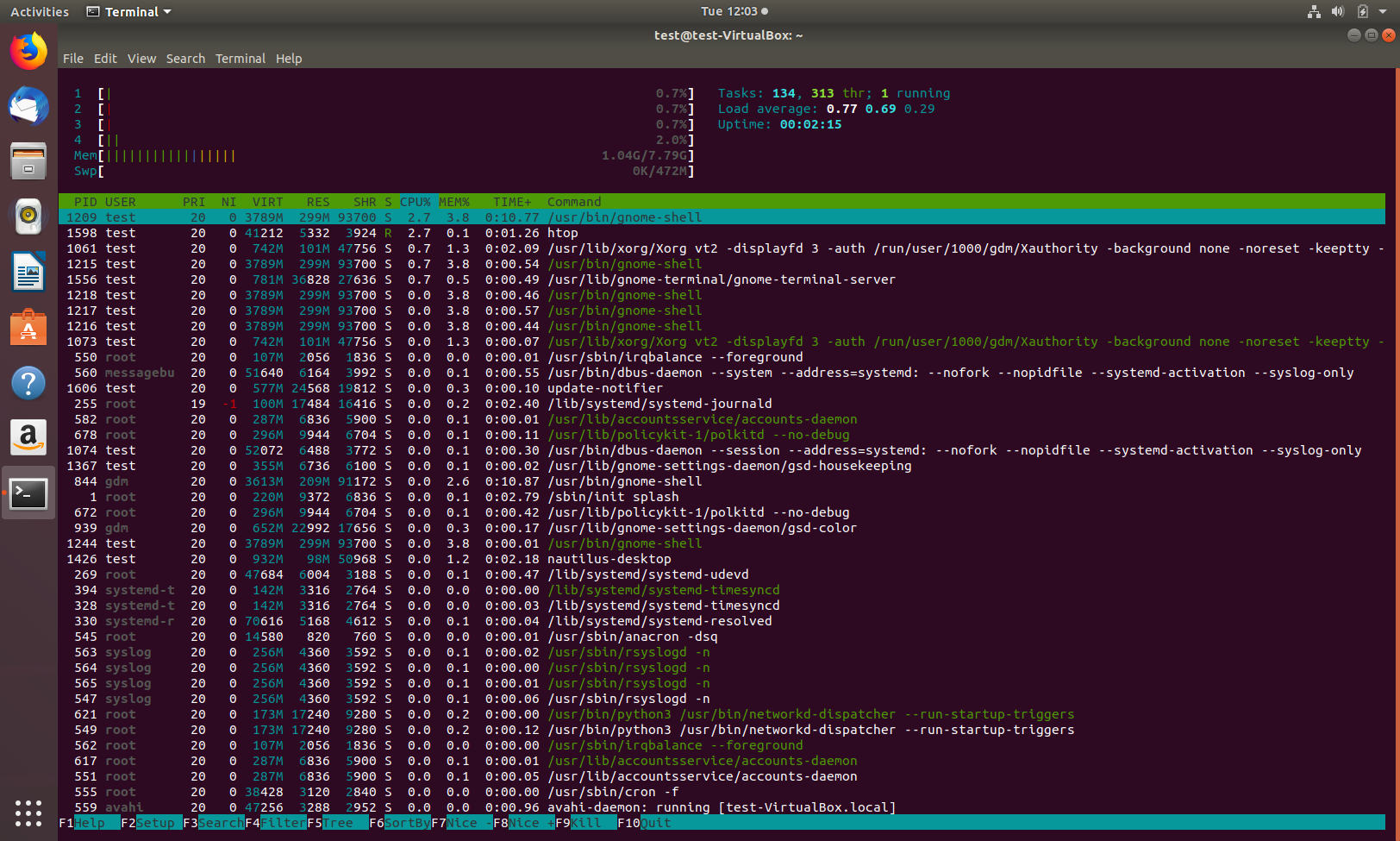Open the Edit menu
The height and width of the screenshot is (841, 1400).
pyautogui.click(x=105, y=59)
